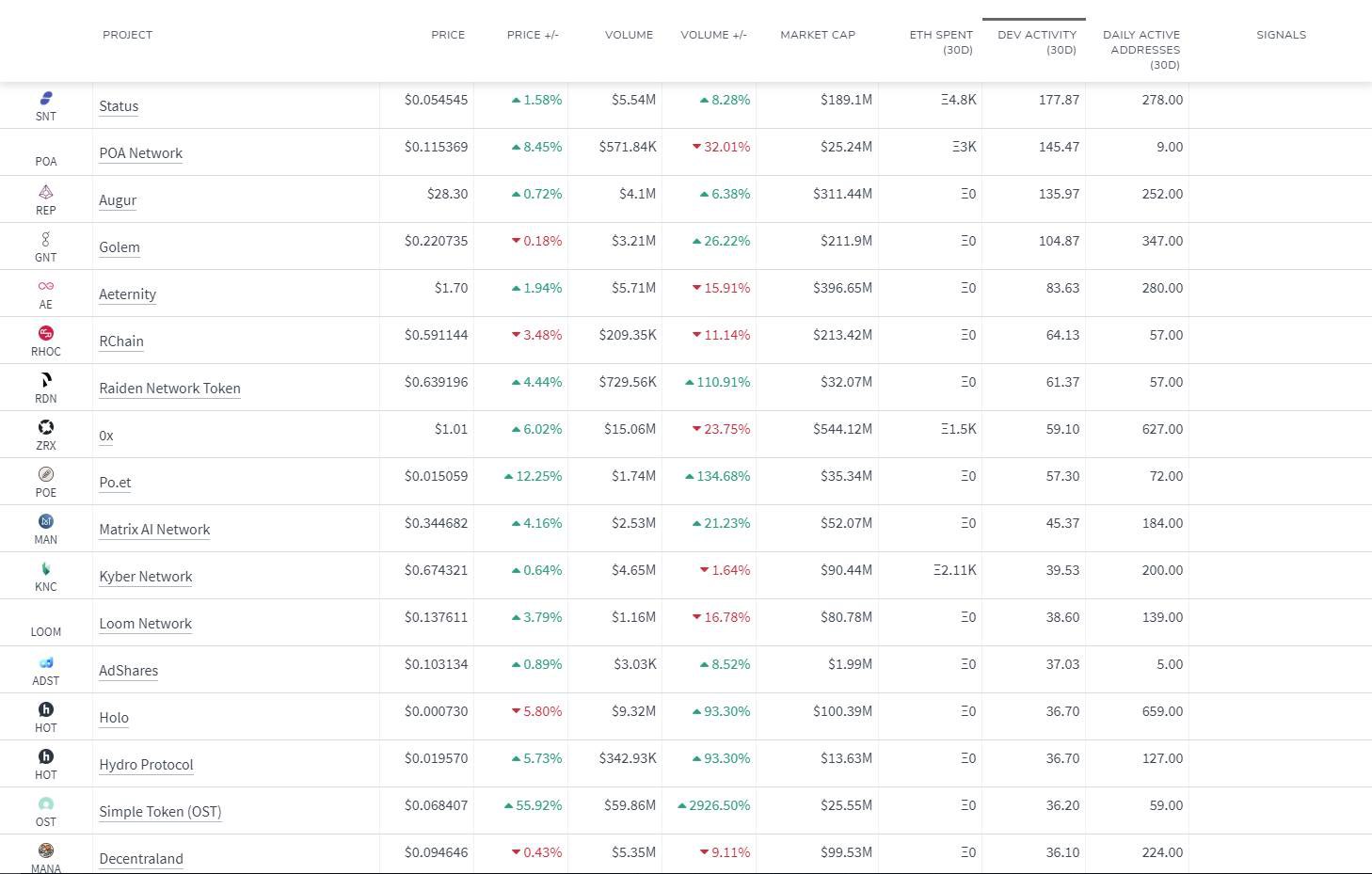Click Po.et price change 12.25%
The image size is (1372, 874).
533,476
